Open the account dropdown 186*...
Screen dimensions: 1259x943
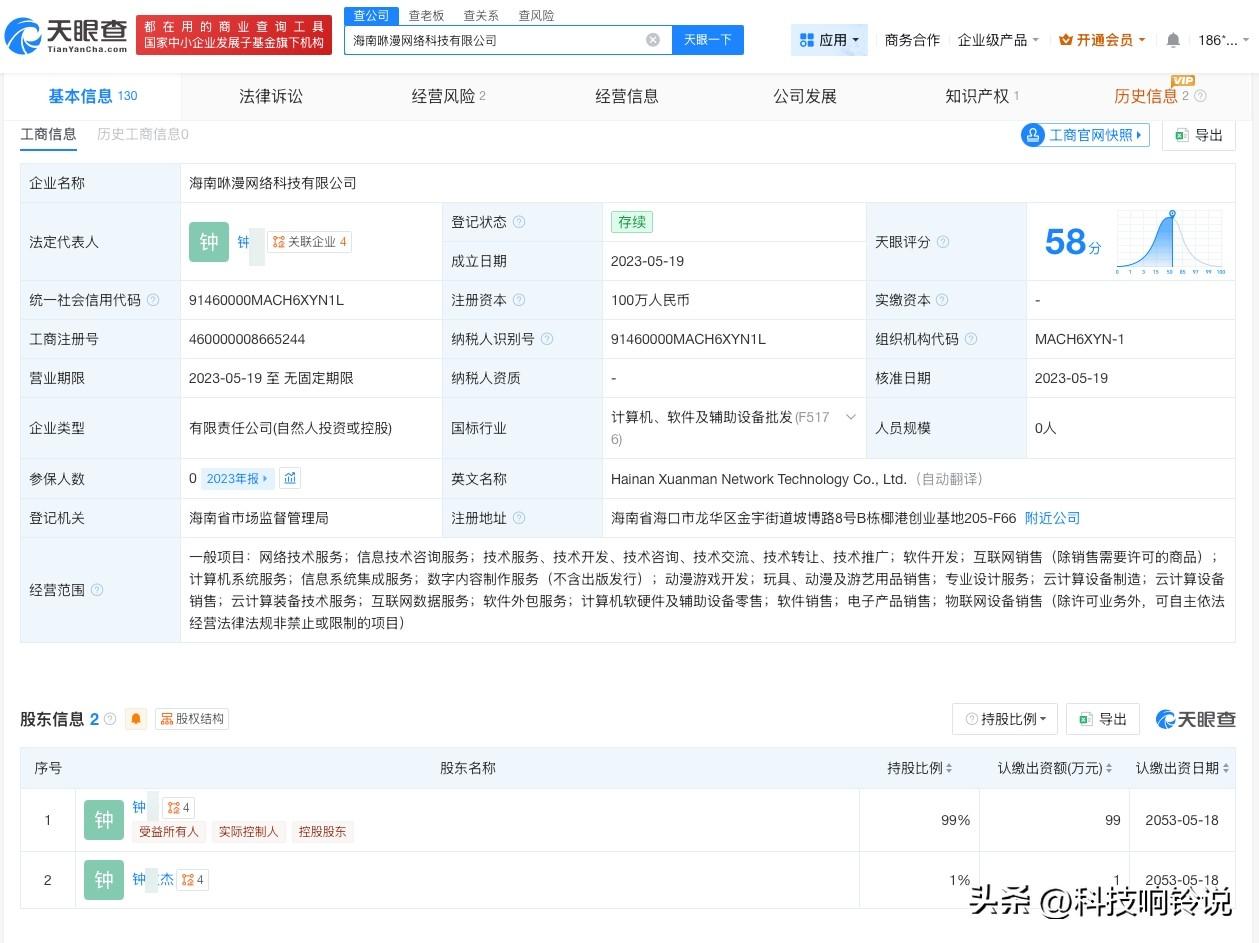[x=1224, y=40]
